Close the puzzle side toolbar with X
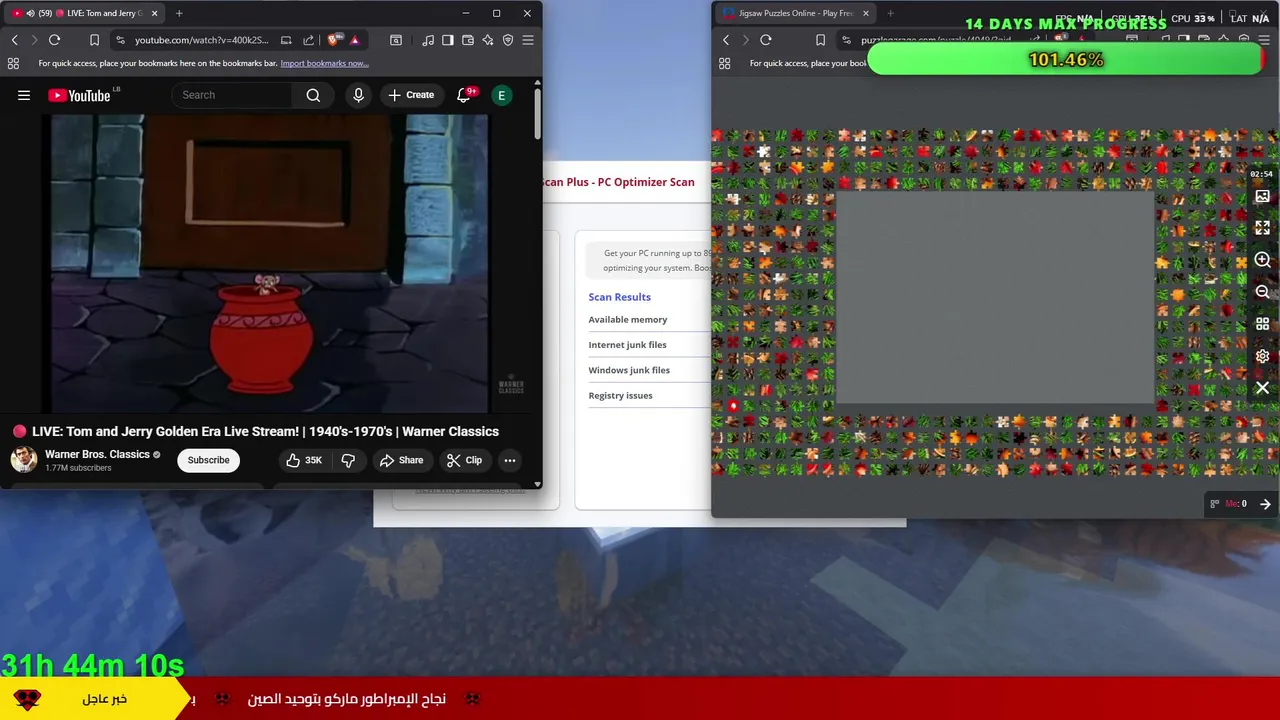 click(x=1262, y=388)
